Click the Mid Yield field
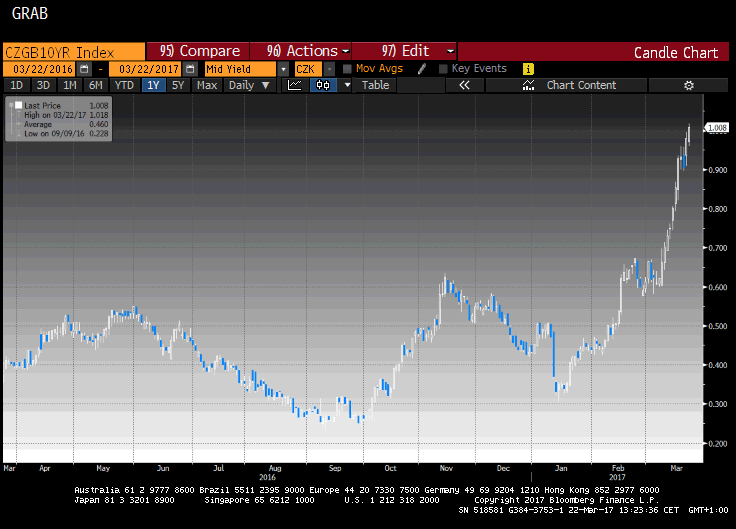The width and height of the screenshot is (736, 529). (240, 69)
